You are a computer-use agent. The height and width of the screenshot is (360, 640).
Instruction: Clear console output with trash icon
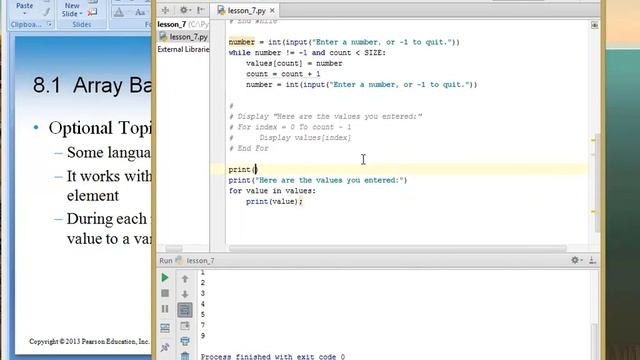pos(185,356)
